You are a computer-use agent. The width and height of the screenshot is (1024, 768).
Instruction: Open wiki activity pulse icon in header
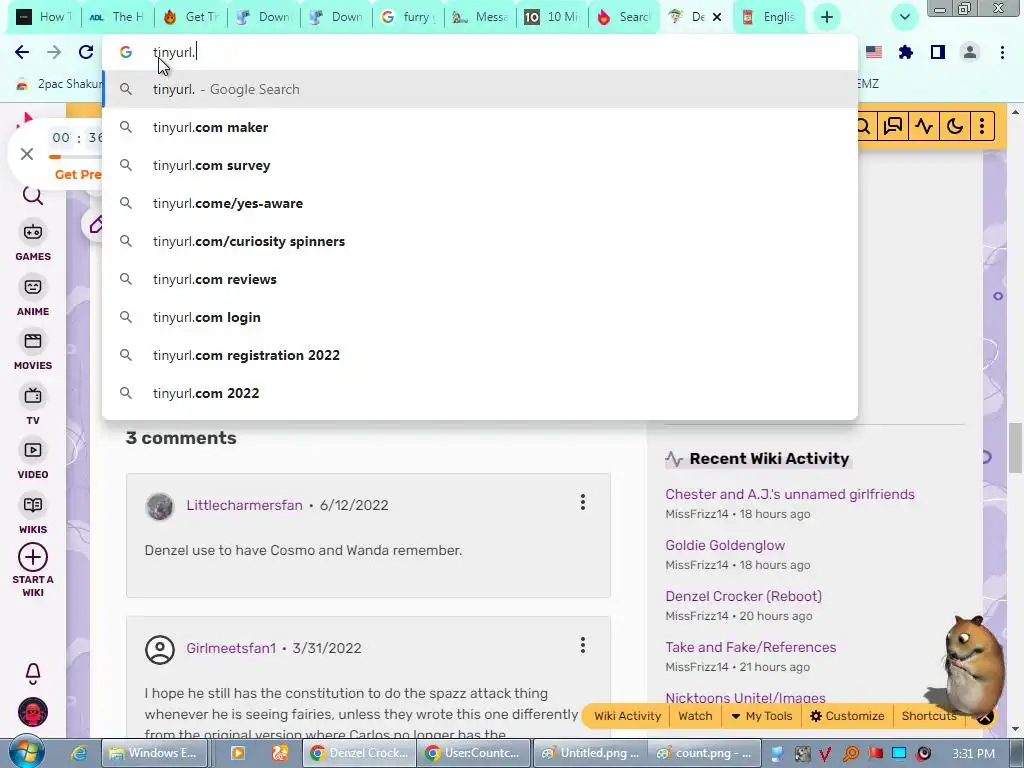(923, 125)
